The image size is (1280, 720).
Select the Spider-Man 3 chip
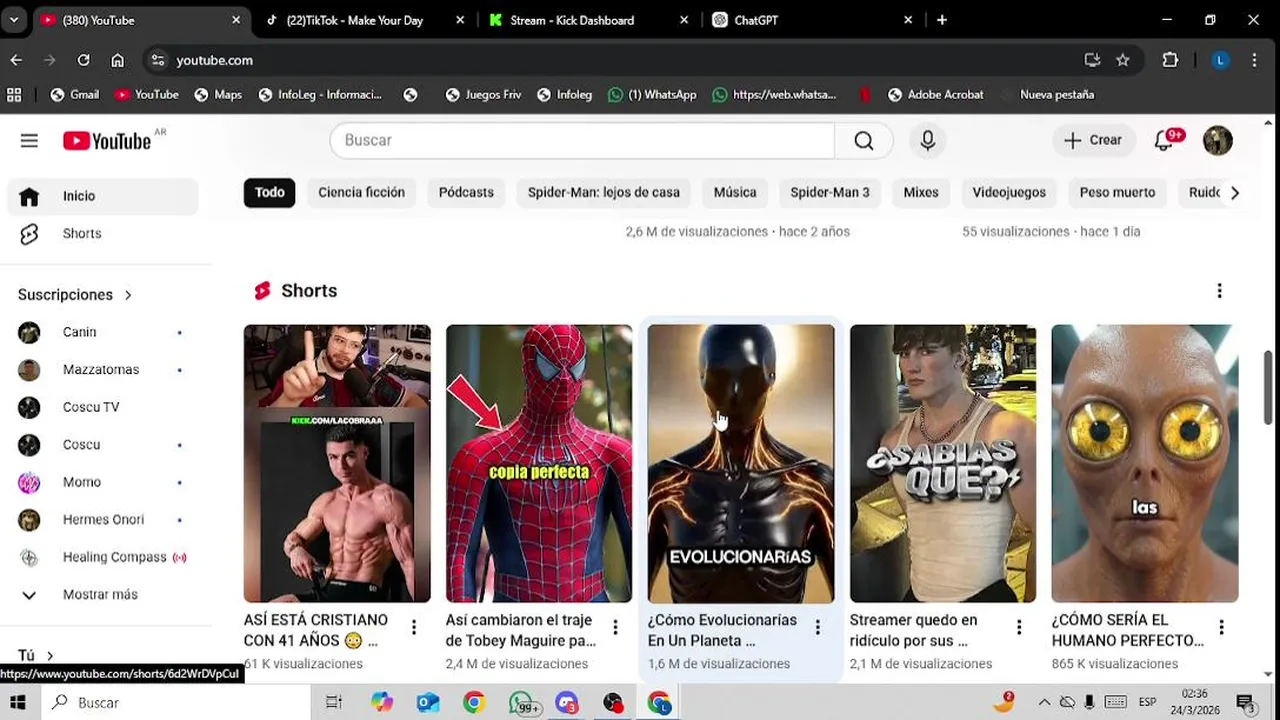[x=830, y=192]
